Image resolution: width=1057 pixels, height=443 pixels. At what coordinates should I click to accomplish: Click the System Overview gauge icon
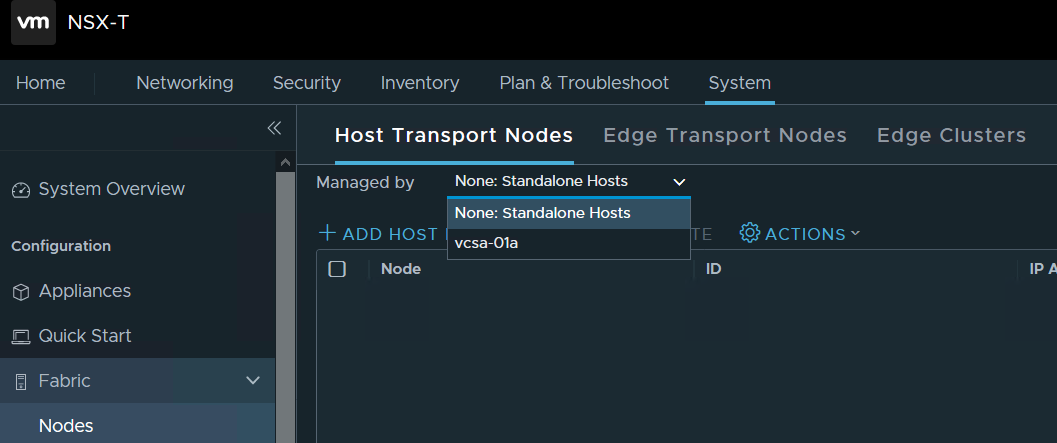(x=21, y=190)
